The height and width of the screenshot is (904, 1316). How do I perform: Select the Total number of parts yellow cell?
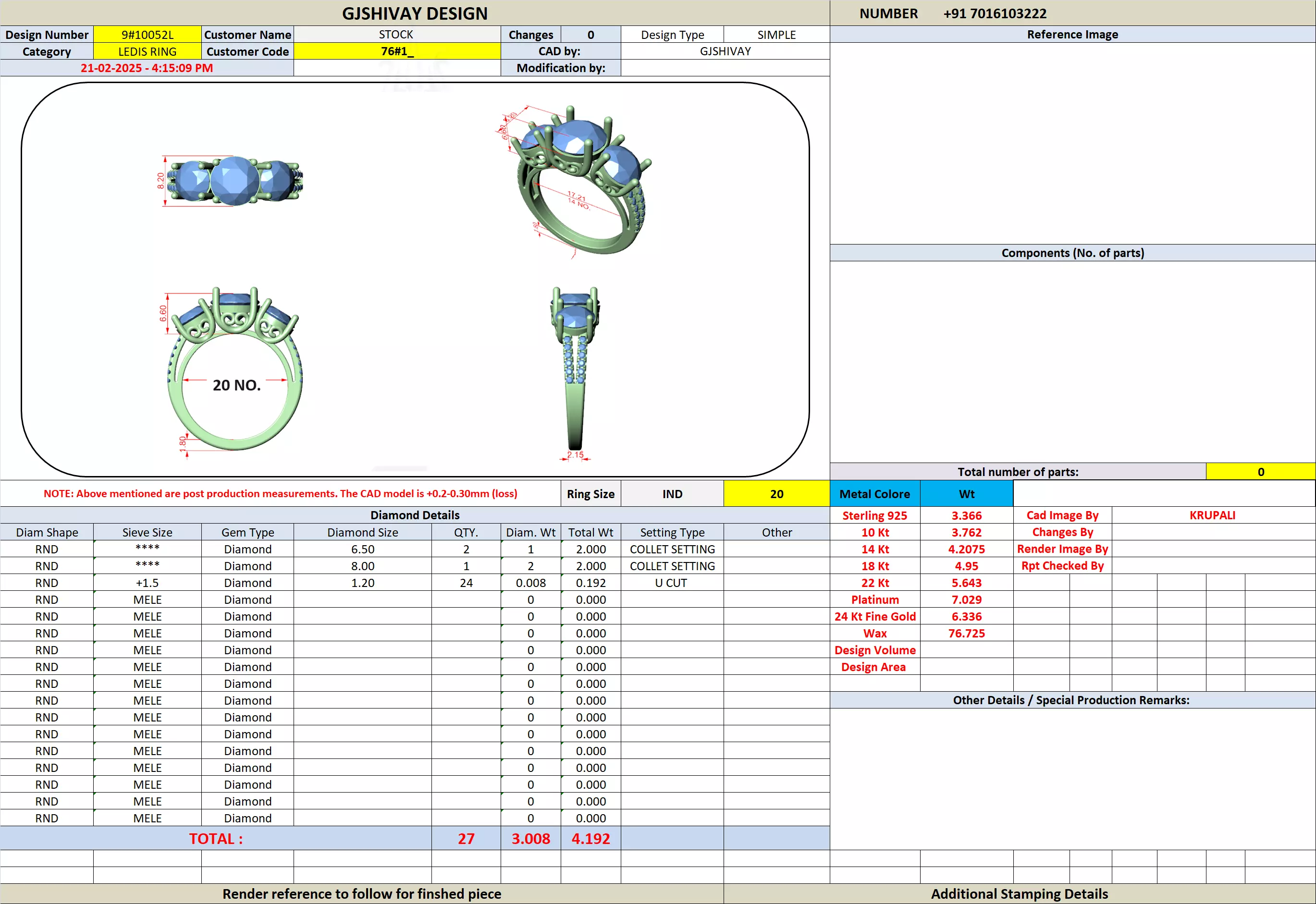tap(1260, 472)
